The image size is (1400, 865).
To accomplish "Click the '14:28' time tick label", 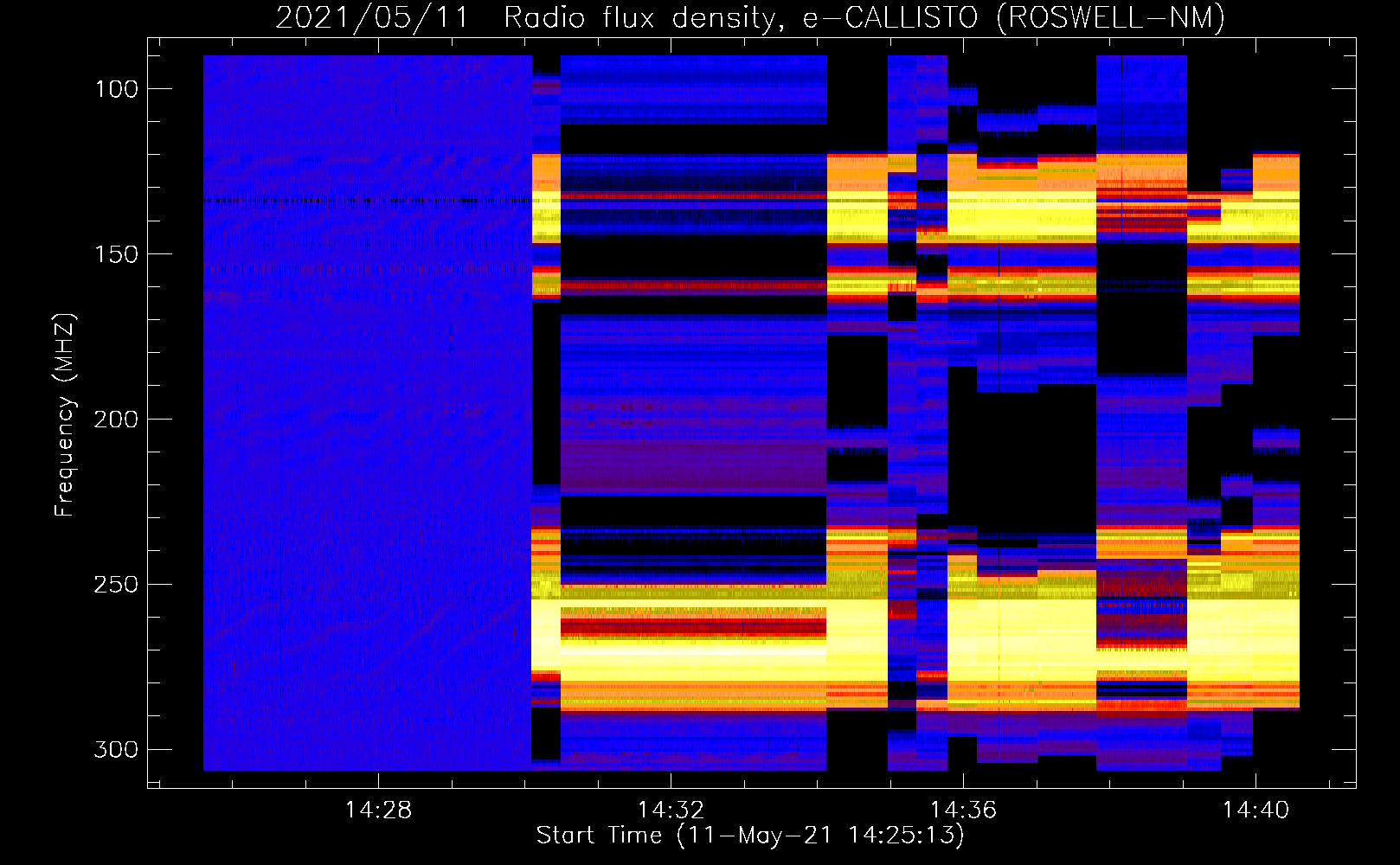I will pyautogui.click(x=378, y=811).
